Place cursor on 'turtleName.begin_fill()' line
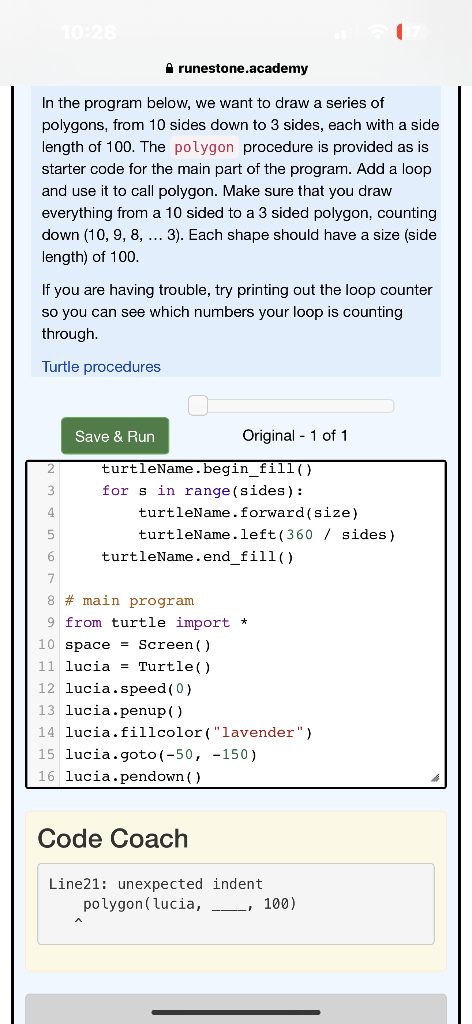The height and width of the screenshot is (1024, 472). pyautogui.click(x=207, y=468)
